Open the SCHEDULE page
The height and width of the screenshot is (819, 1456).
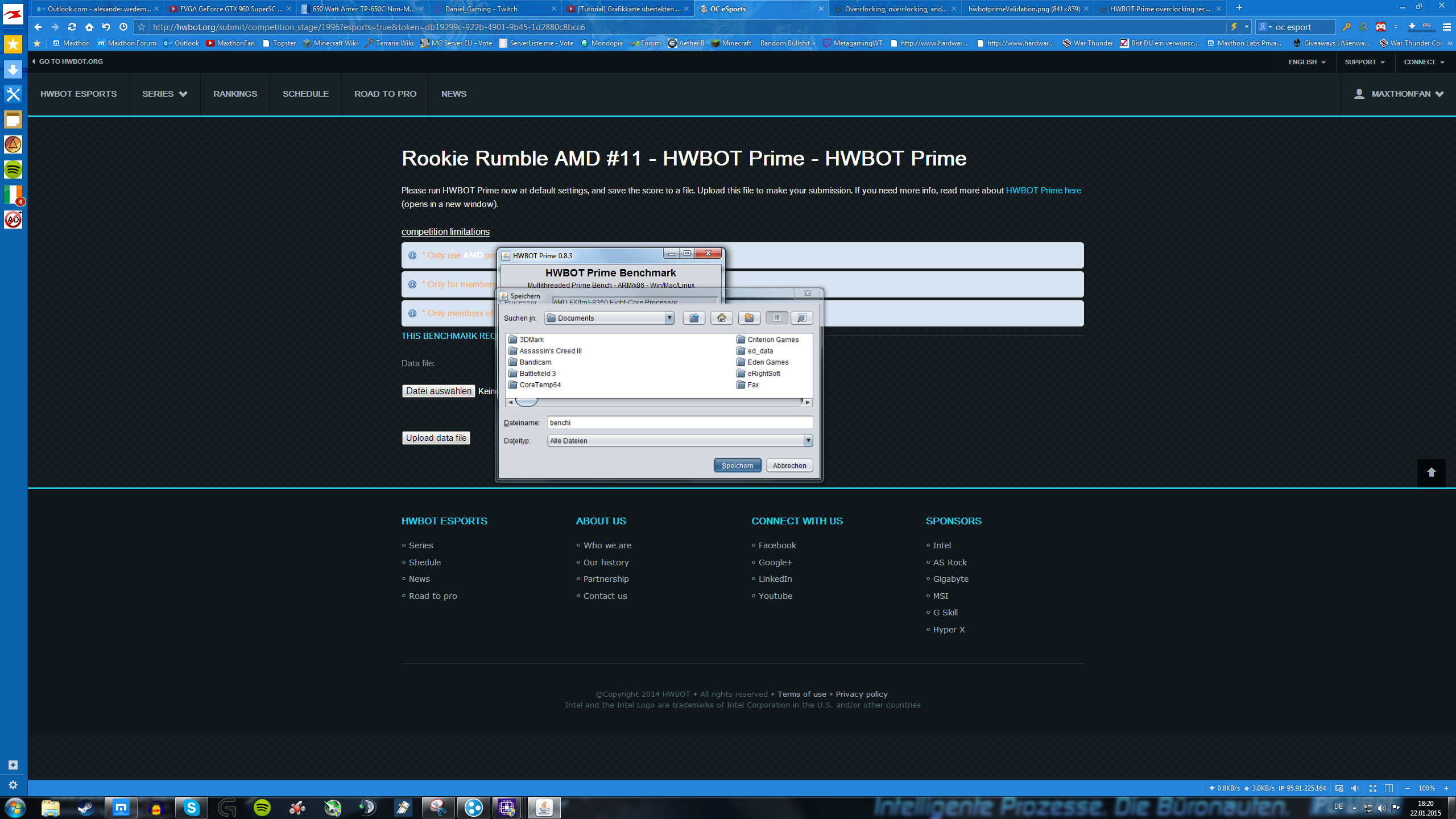305,94
